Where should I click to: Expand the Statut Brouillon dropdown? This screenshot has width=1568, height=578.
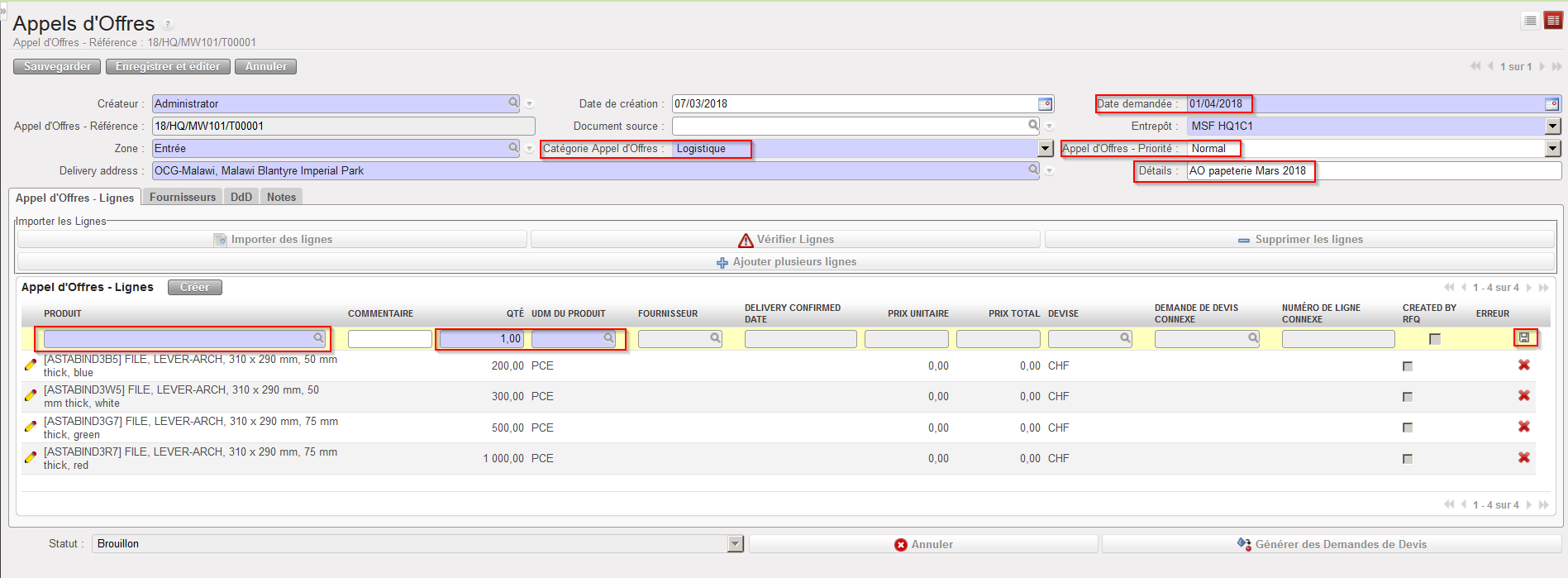coord(735,544)
